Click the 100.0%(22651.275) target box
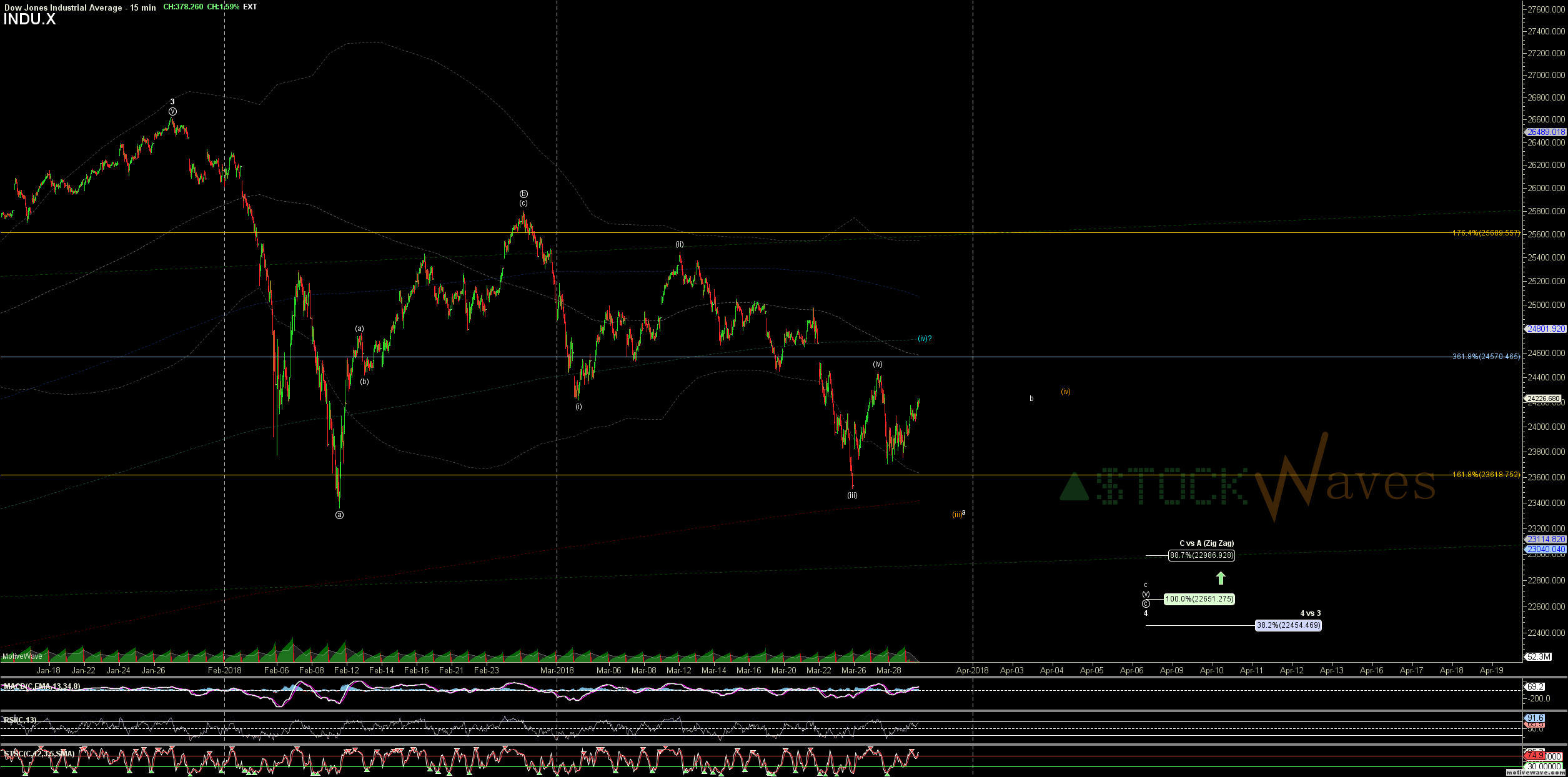 pyautogui.click(x=1199, y=599)
